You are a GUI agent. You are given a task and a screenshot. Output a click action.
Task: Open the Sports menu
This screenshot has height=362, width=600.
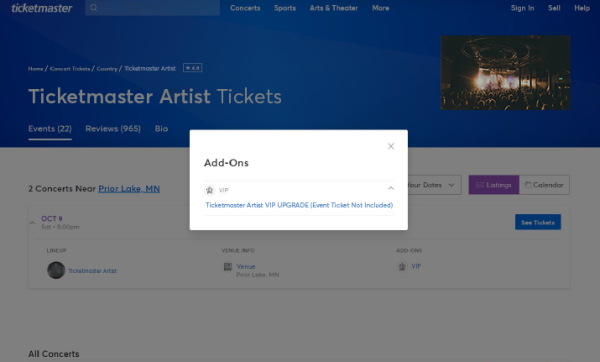(x=285, y=8)
